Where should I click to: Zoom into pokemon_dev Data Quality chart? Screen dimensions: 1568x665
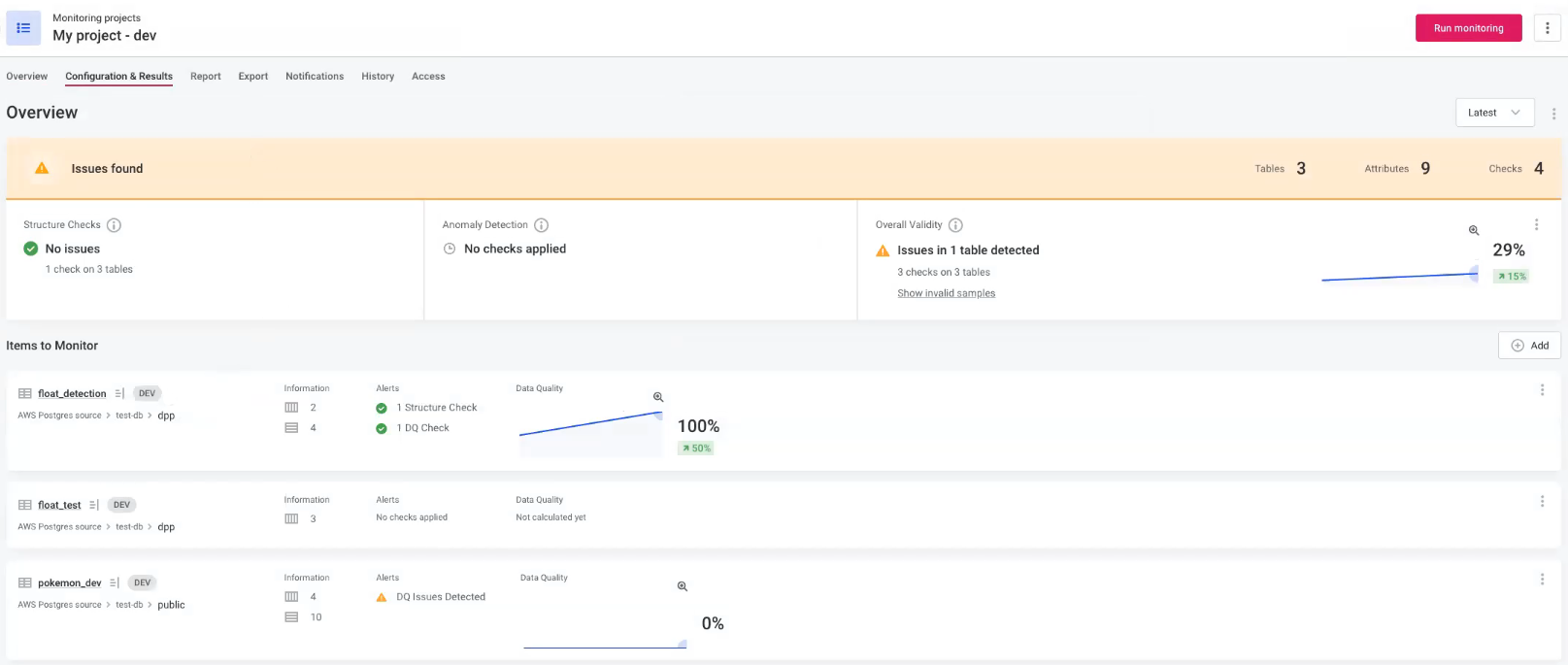[683, 586]
